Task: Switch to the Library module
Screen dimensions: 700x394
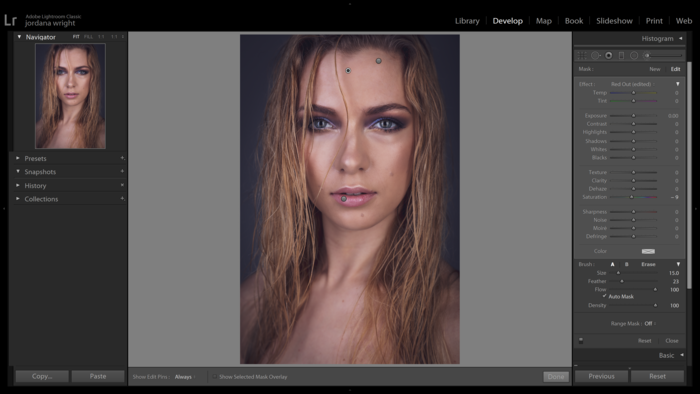Action: coord(467,21)
